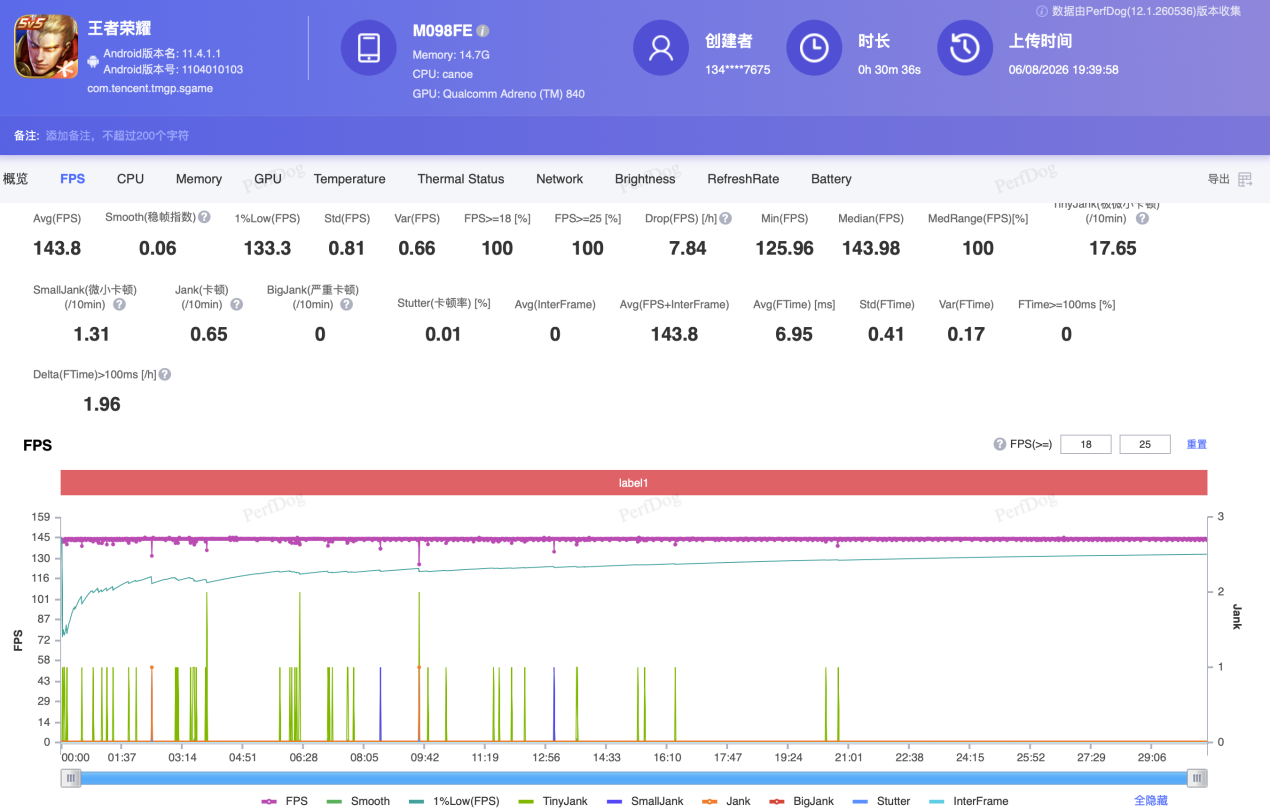Open the M098FE device info icon
The height and width of the screenshot is (812, 1270).
pos(483,31)
